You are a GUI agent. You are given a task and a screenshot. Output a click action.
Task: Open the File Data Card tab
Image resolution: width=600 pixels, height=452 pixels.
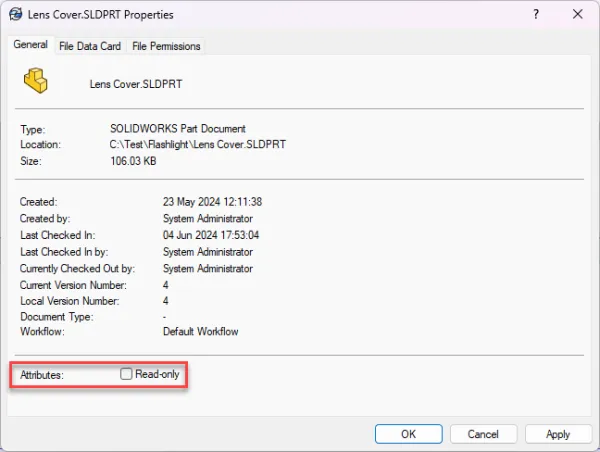tap(90, 46)
